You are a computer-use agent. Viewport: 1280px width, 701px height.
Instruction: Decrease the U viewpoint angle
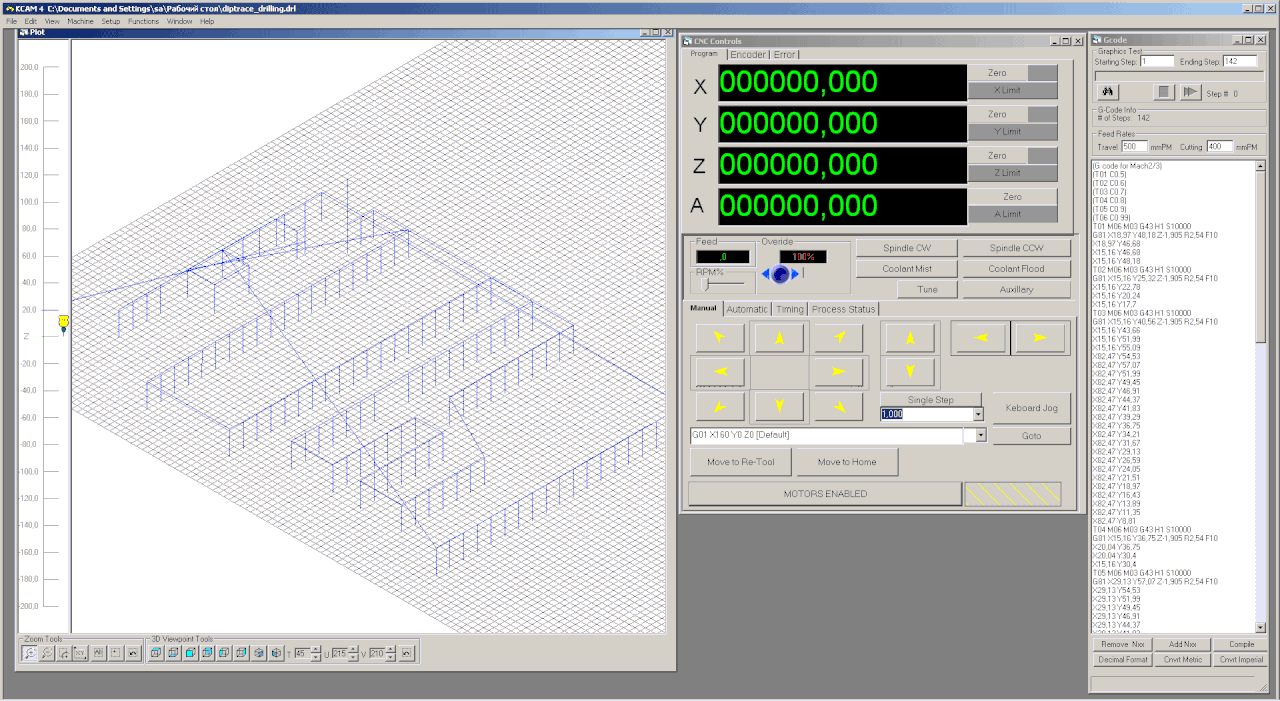pos(353,657)
